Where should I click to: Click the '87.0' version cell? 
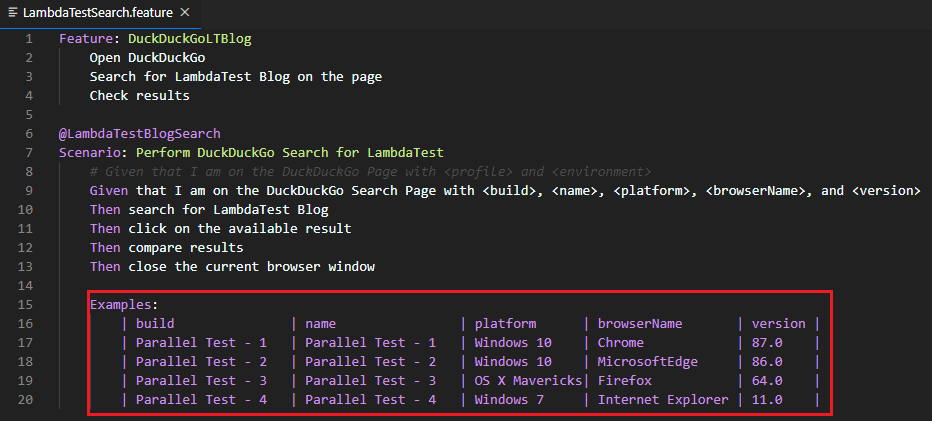pos(767,343)
